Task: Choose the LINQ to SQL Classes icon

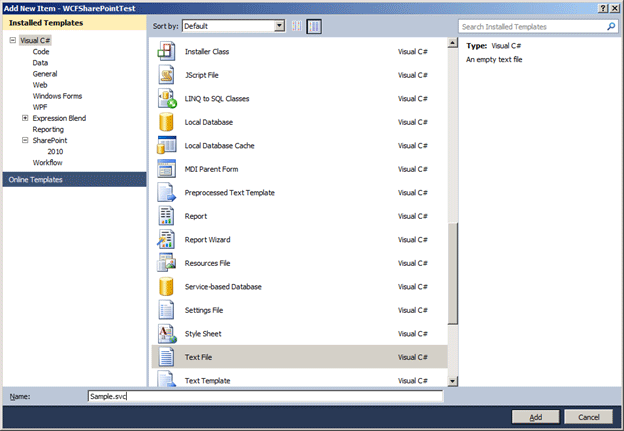Action: (167, 98)
